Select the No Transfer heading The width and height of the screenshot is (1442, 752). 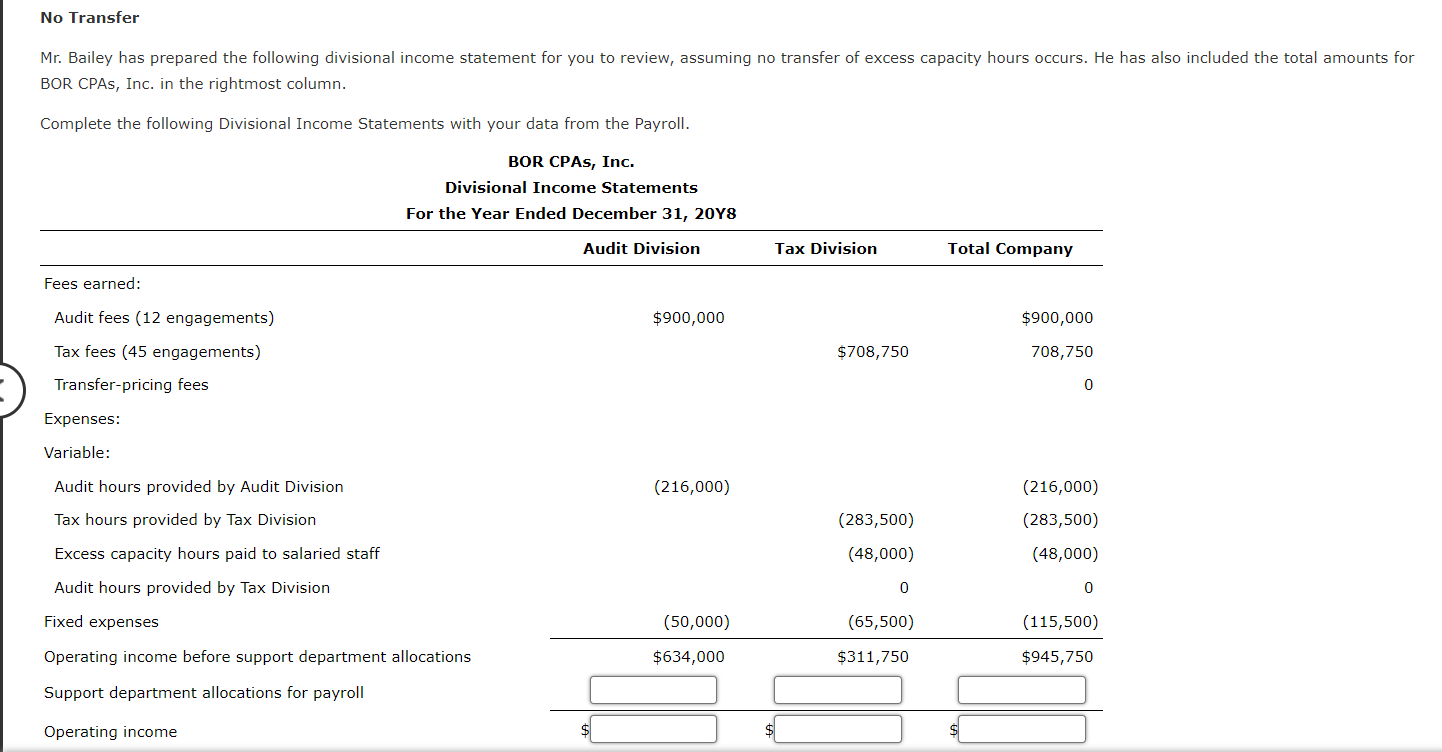(89, 17)
